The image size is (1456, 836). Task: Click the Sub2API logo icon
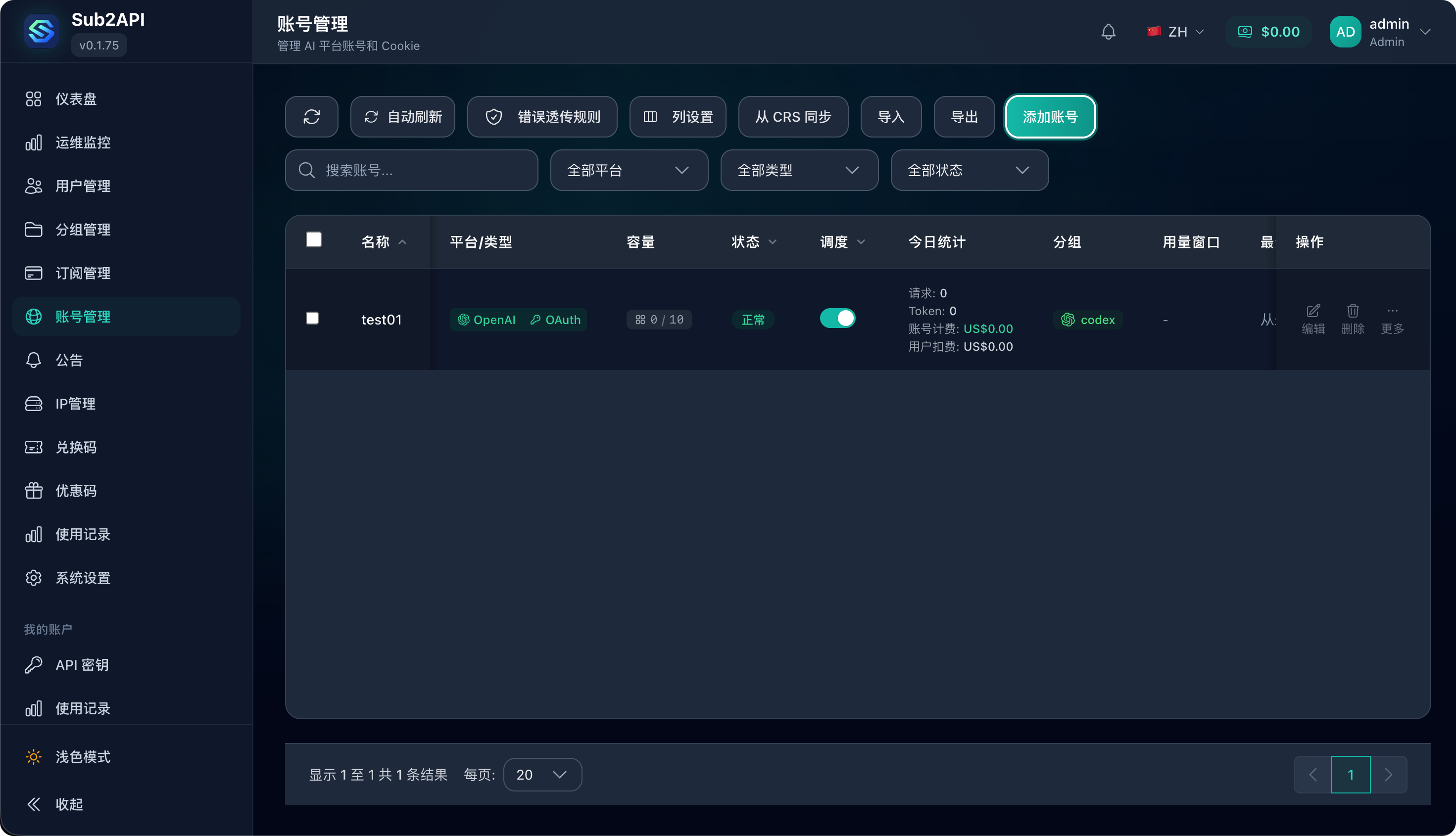pos(42,31)
